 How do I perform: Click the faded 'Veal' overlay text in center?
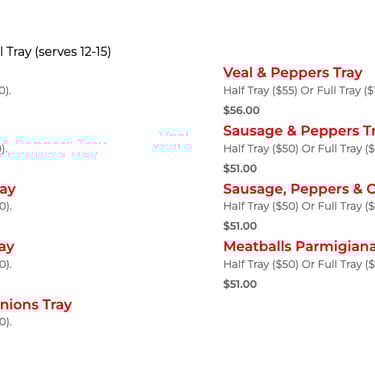tap(172, 140)
